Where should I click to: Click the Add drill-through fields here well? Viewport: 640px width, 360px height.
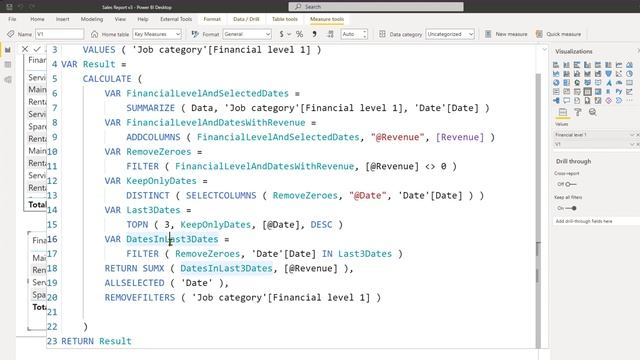click(x=596, y=221)
